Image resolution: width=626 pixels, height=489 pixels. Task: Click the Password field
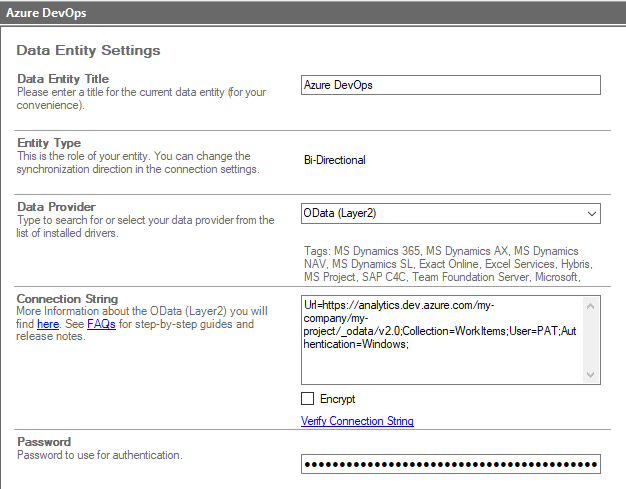tap(450, 465)
